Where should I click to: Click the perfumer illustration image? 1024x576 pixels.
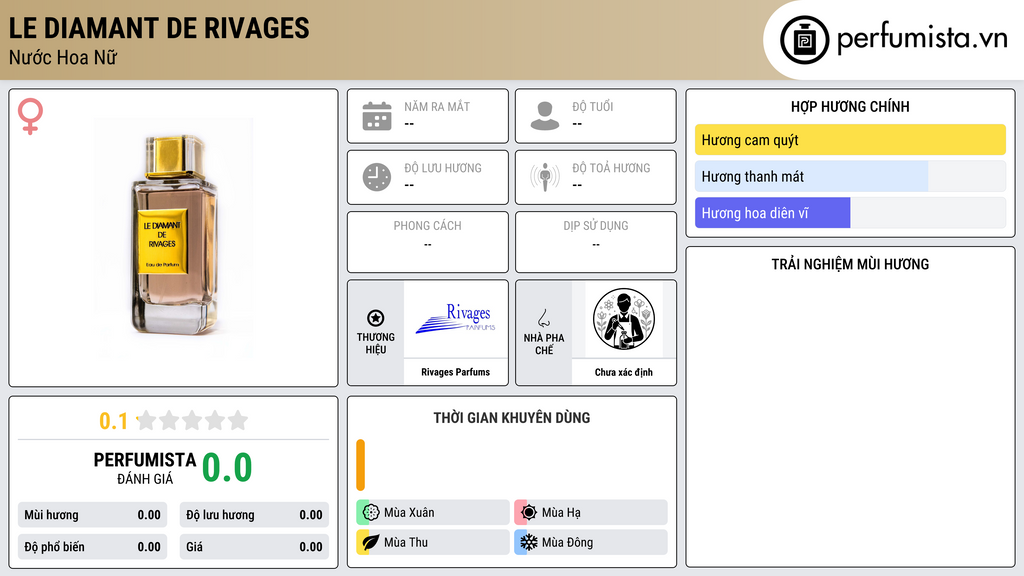click(x=624, y=319)
